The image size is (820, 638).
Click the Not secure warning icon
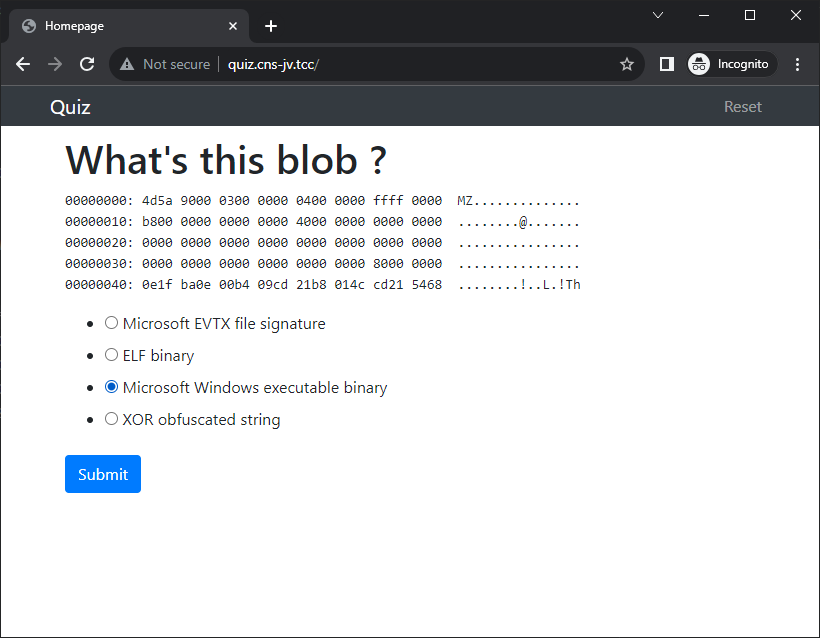pyautogui.click(x=127, y=64)
